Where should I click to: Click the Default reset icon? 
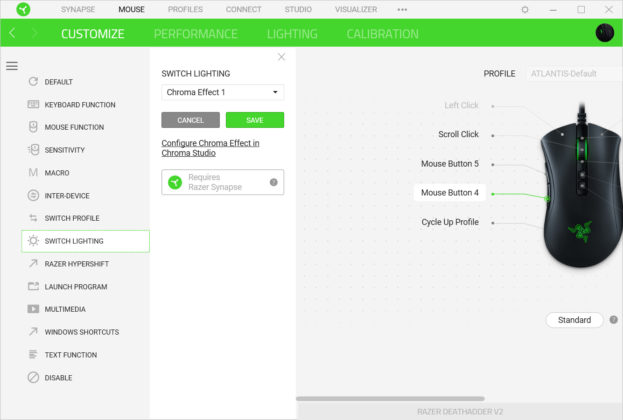coord(33,81)
